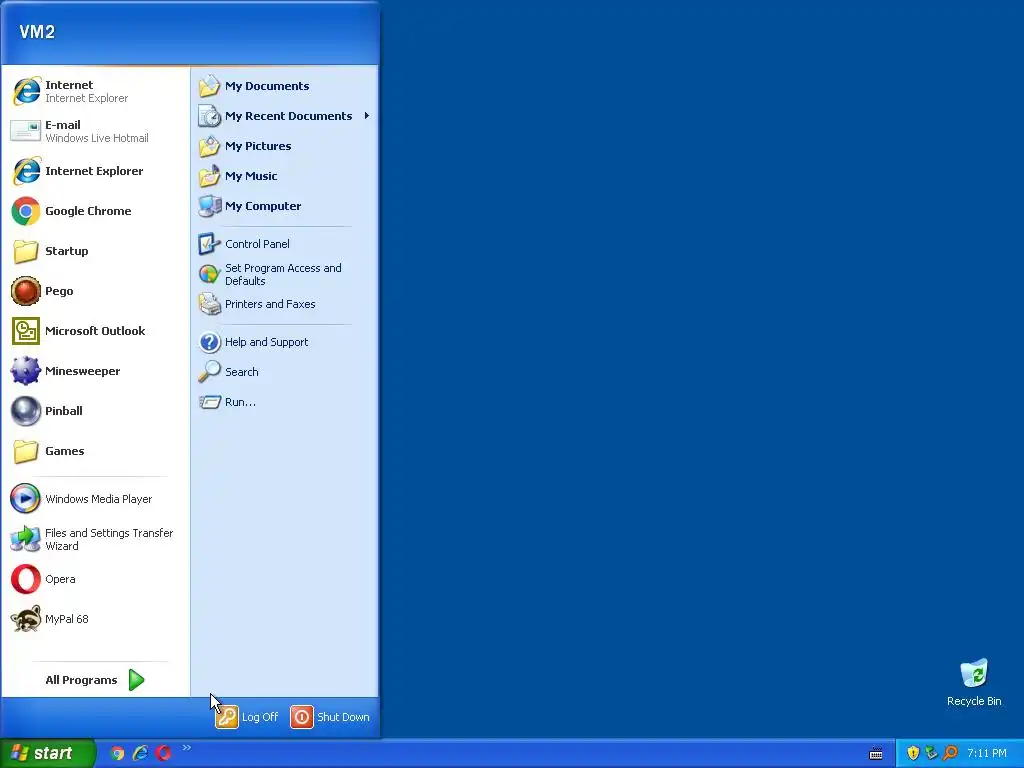Launch Internet Explorer from recent programs
The width and height of the screenshot is (1024, 768).
point(95,171)
